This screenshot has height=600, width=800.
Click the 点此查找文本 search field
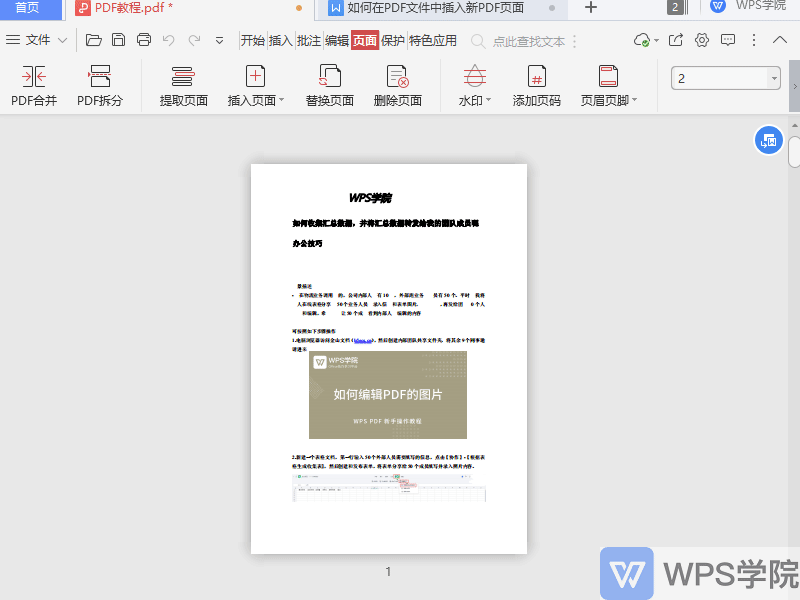pos(529,41)
